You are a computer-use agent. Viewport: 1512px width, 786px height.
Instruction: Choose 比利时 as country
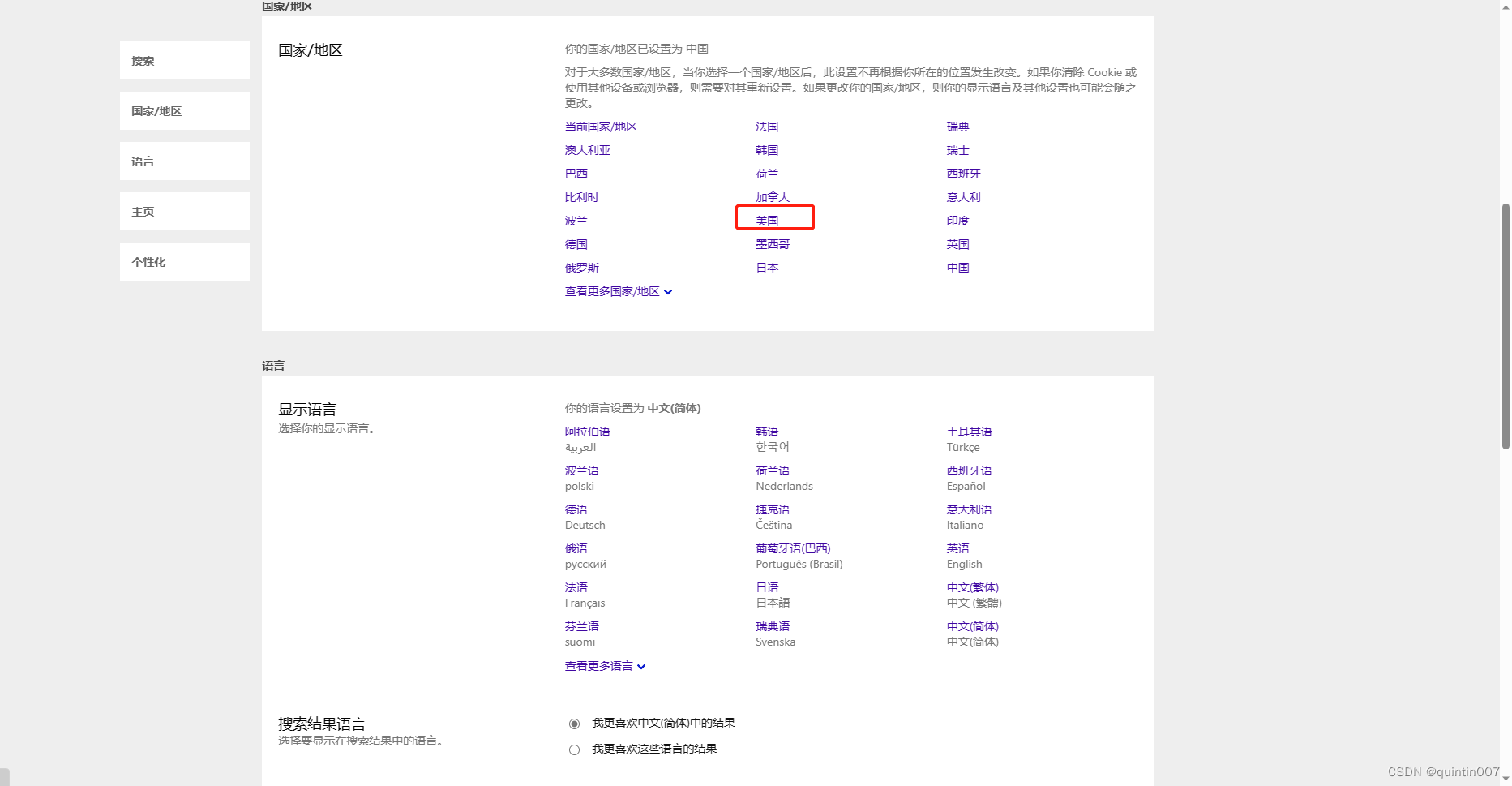[582, 197]
